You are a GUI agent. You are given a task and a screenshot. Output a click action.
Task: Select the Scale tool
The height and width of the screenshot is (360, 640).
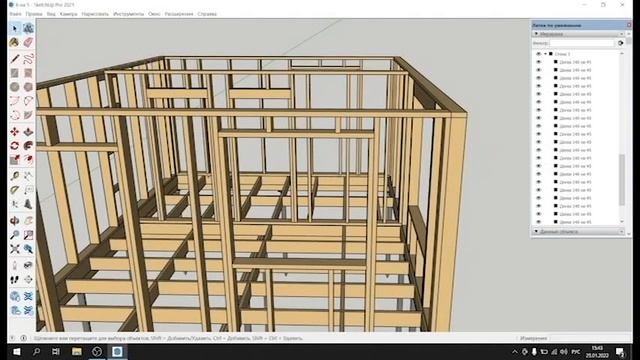coord(15,160)
